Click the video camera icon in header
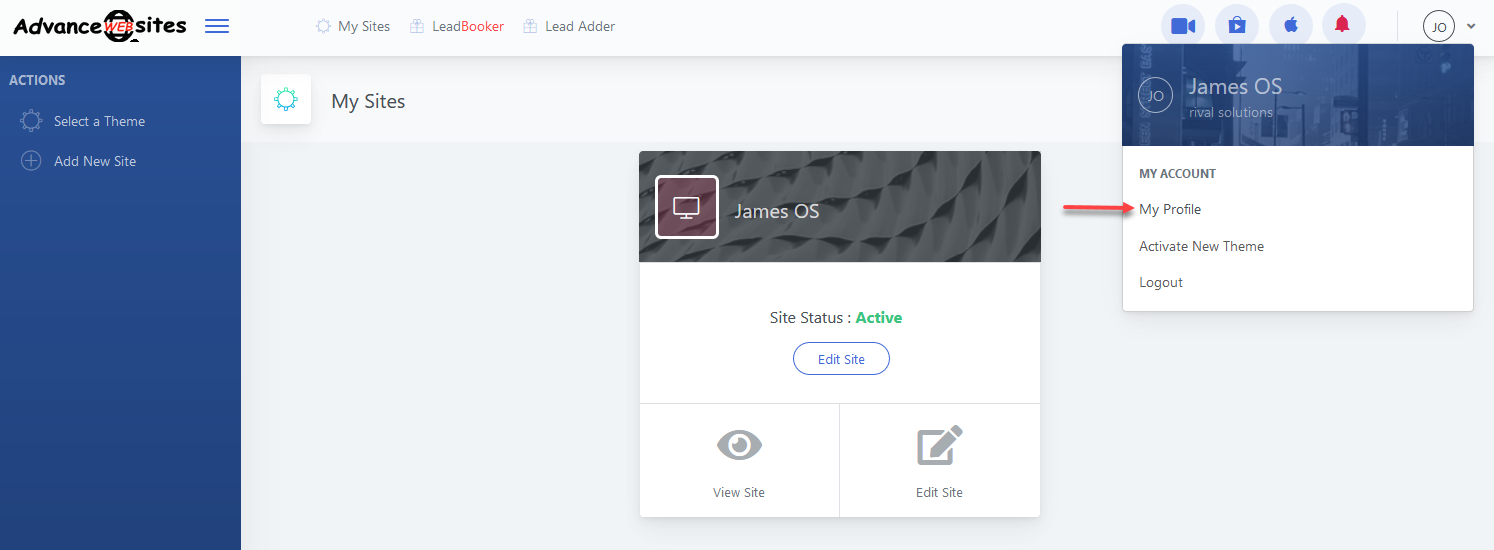The height and width of the screenshot is (550, 1494). 1183,26
